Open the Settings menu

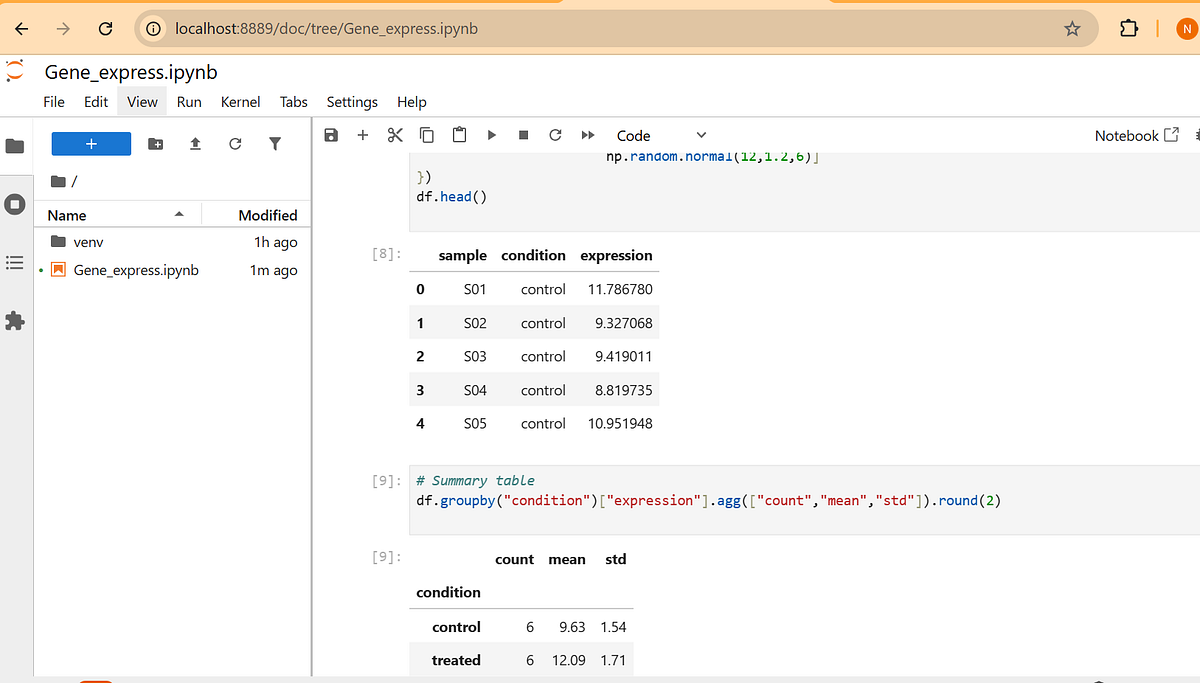tap(352, 101)
